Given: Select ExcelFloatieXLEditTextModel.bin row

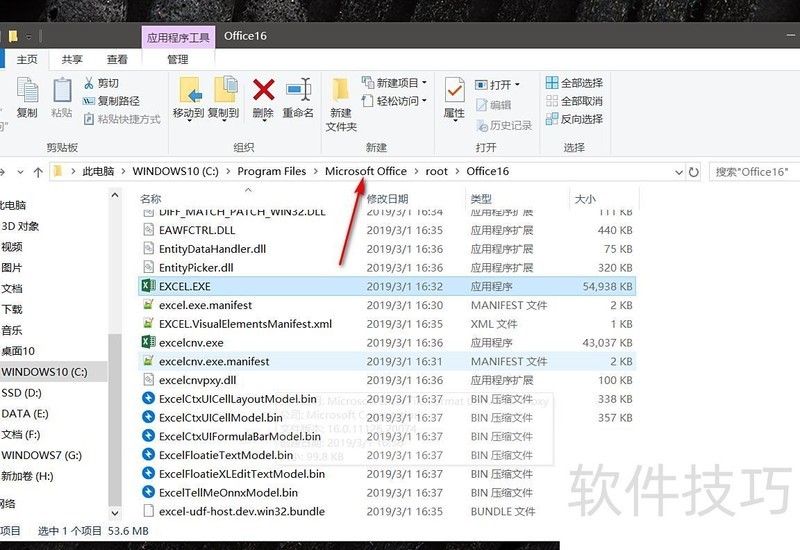Looking at the screenshot, I should 387,473.
